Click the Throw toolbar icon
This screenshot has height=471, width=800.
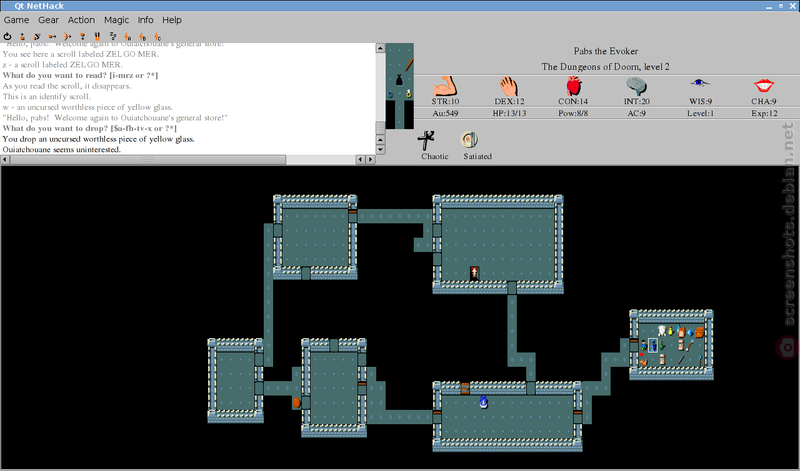(52, 36)
